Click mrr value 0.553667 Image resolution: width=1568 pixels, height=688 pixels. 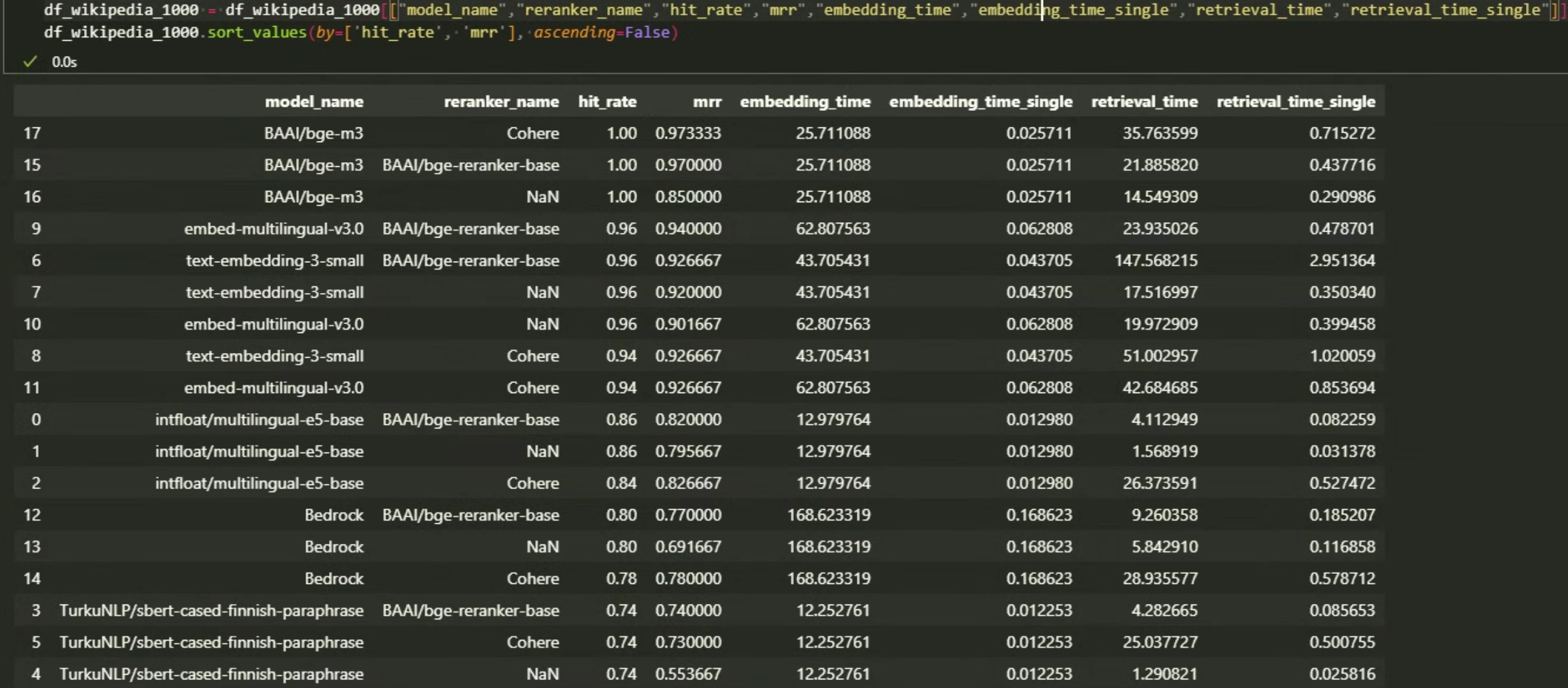click(x=688, y=674)
